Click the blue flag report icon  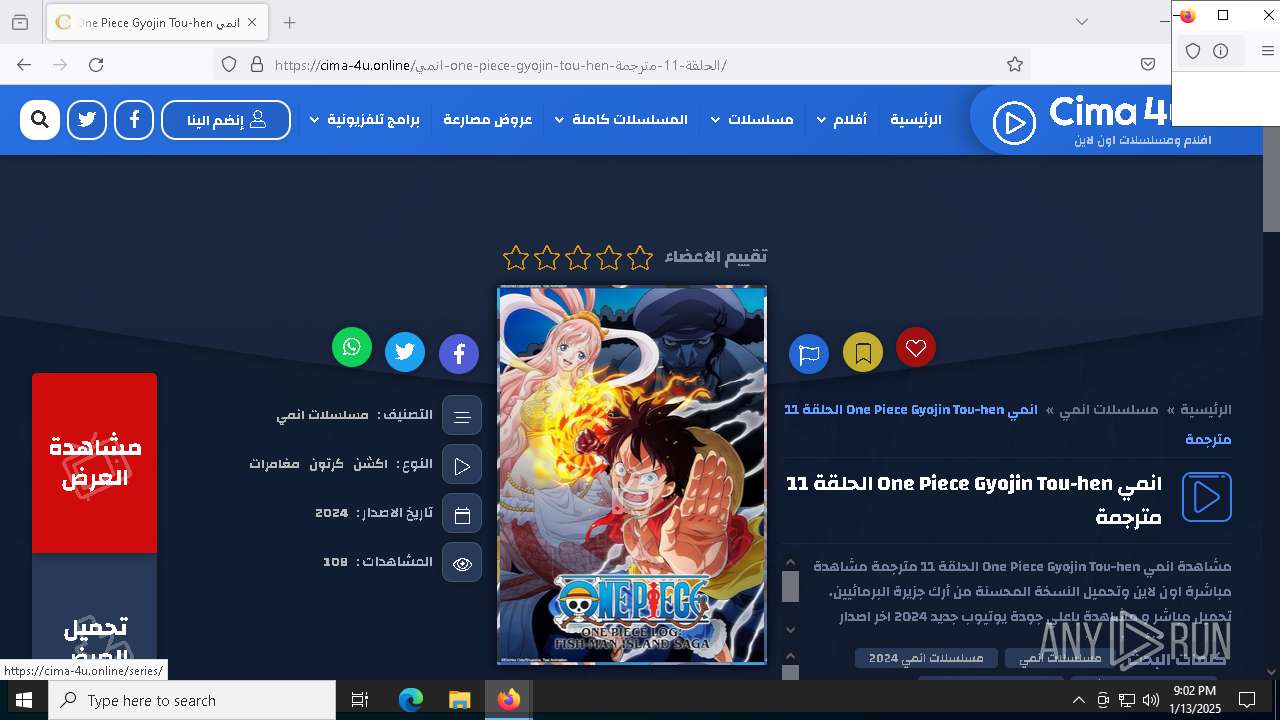coord(809,354)
